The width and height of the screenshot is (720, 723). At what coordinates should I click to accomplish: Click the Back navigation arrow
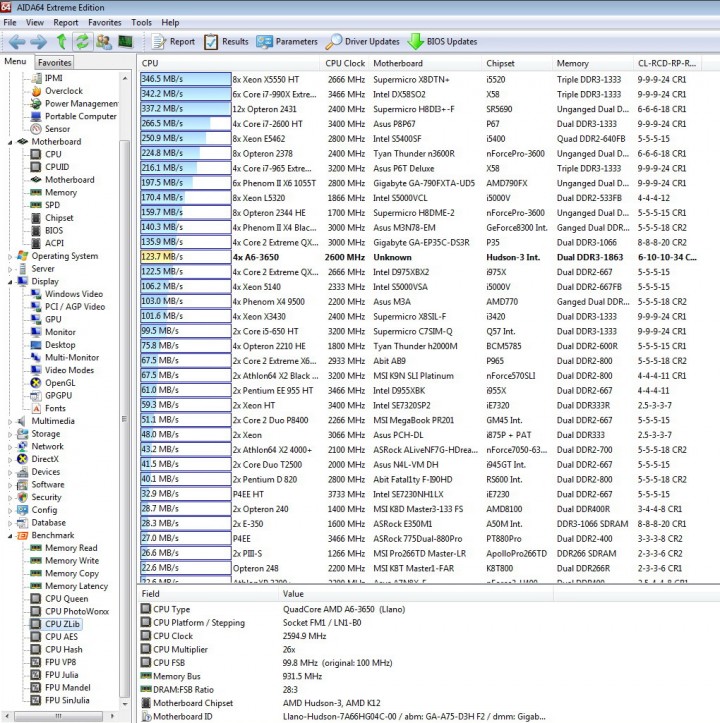pos(17,42)
